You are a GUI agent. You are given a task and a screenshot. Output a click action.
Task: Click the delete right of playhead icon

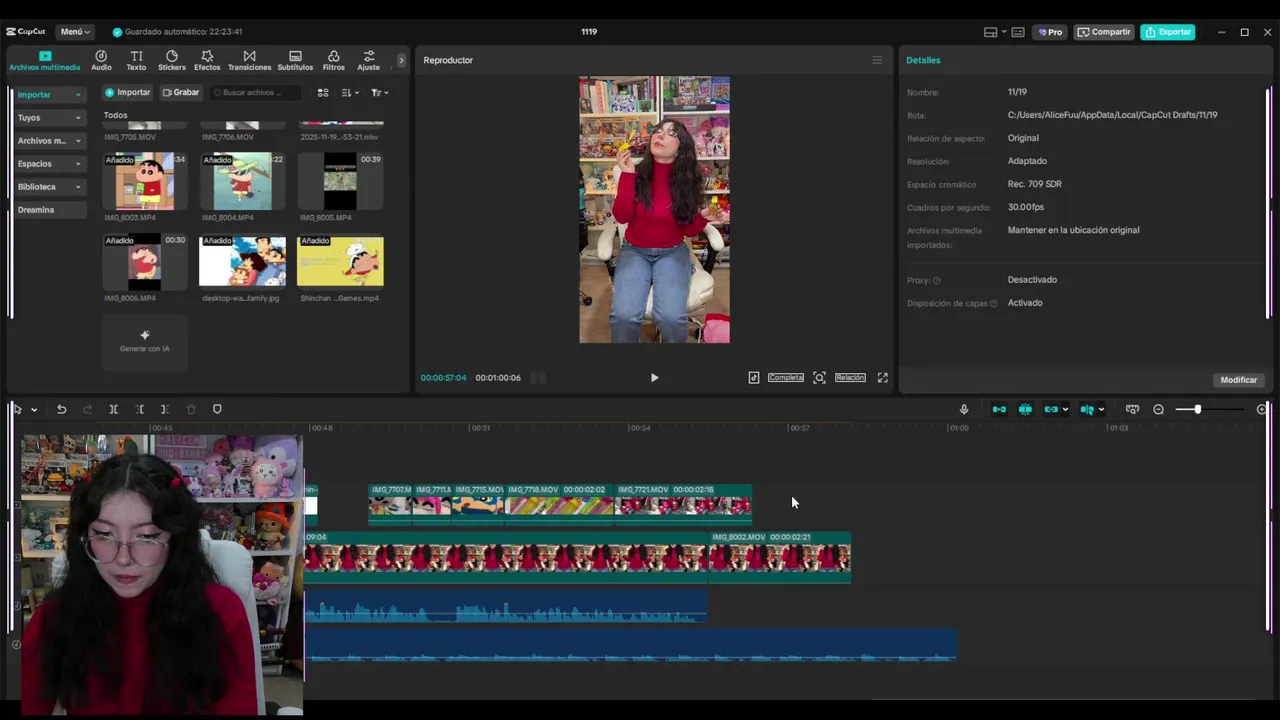(165, 410)
